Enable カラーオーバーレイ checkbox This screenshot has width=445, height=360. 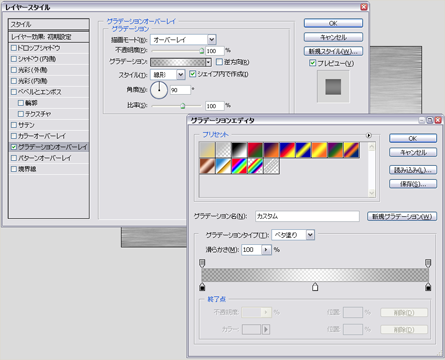[14, 136]
